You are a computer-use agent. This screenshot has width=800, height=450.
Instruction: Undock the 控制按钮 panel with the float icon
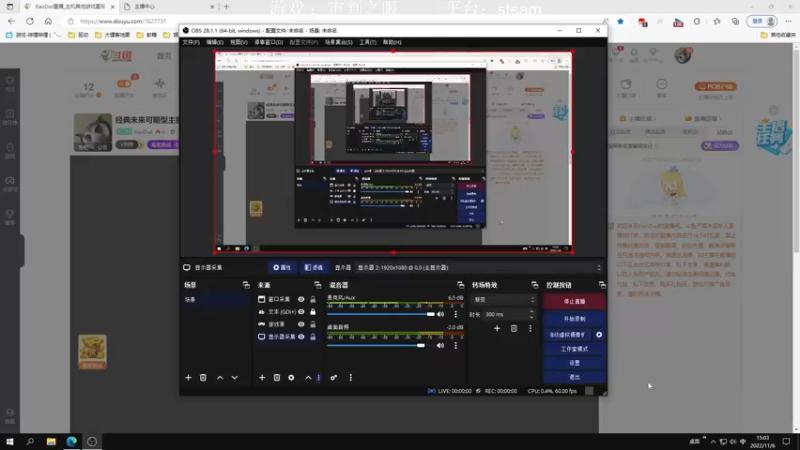click(602, 285)
